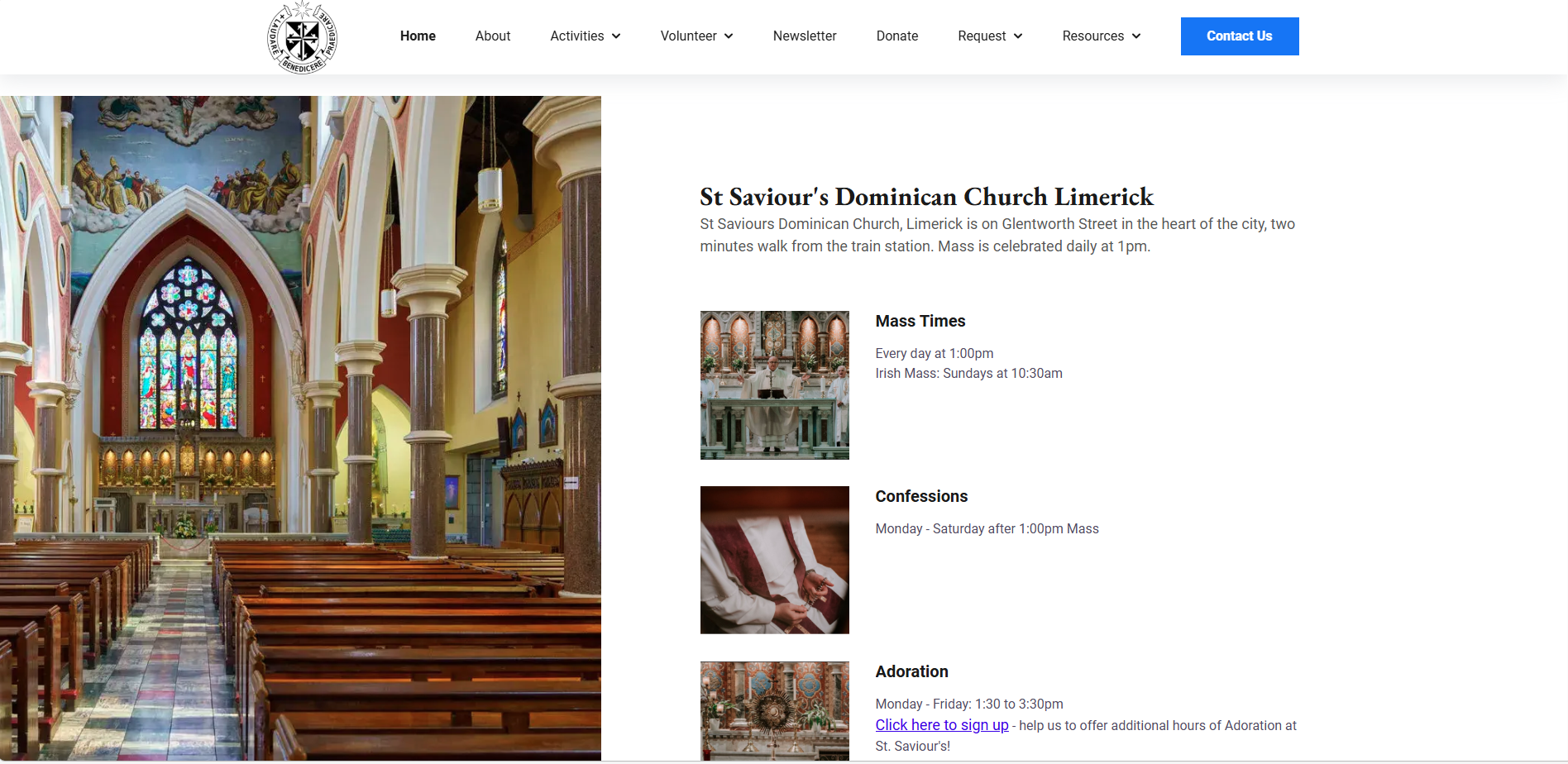Click the Dominican crest logo

[302, 37]
